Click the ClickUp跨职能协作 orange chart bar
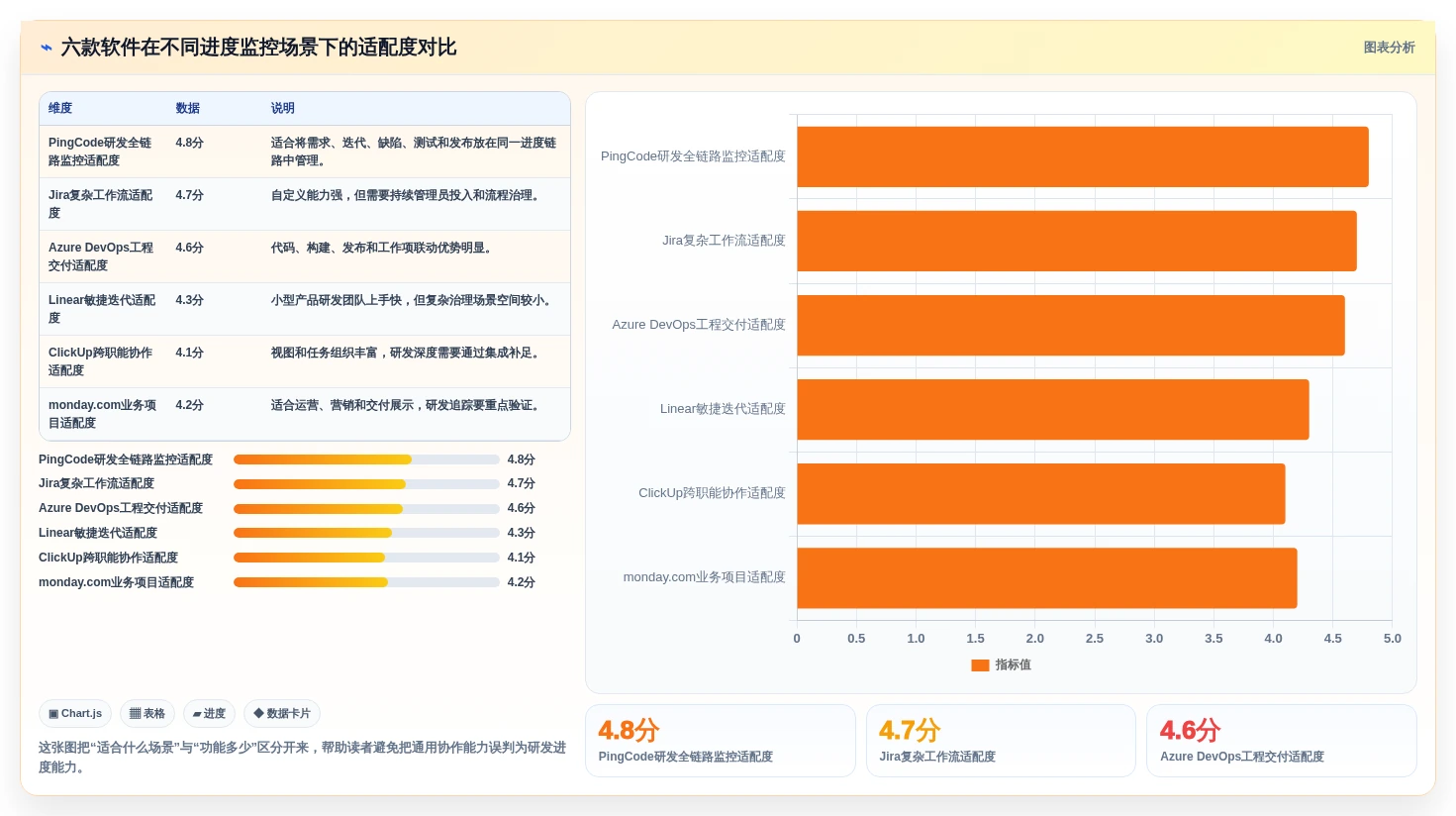 point(1041,493)
